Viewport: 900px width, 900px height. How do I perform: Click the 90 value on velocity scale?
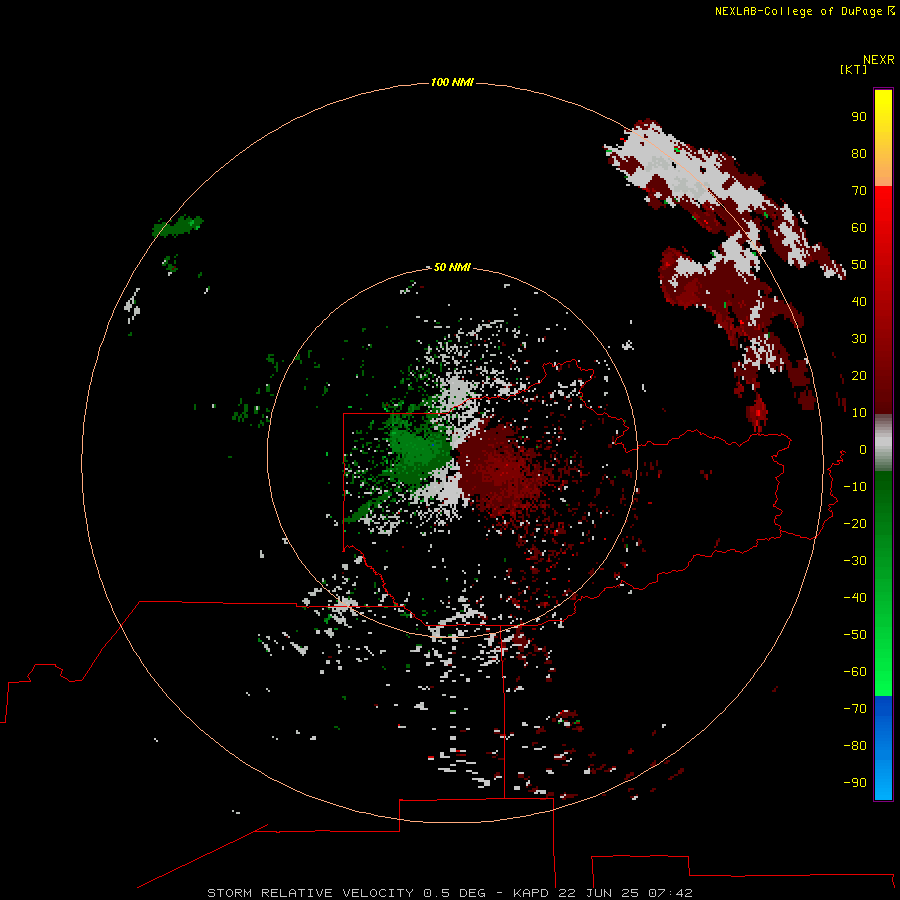pyautogui.click(x=859, y=117)
